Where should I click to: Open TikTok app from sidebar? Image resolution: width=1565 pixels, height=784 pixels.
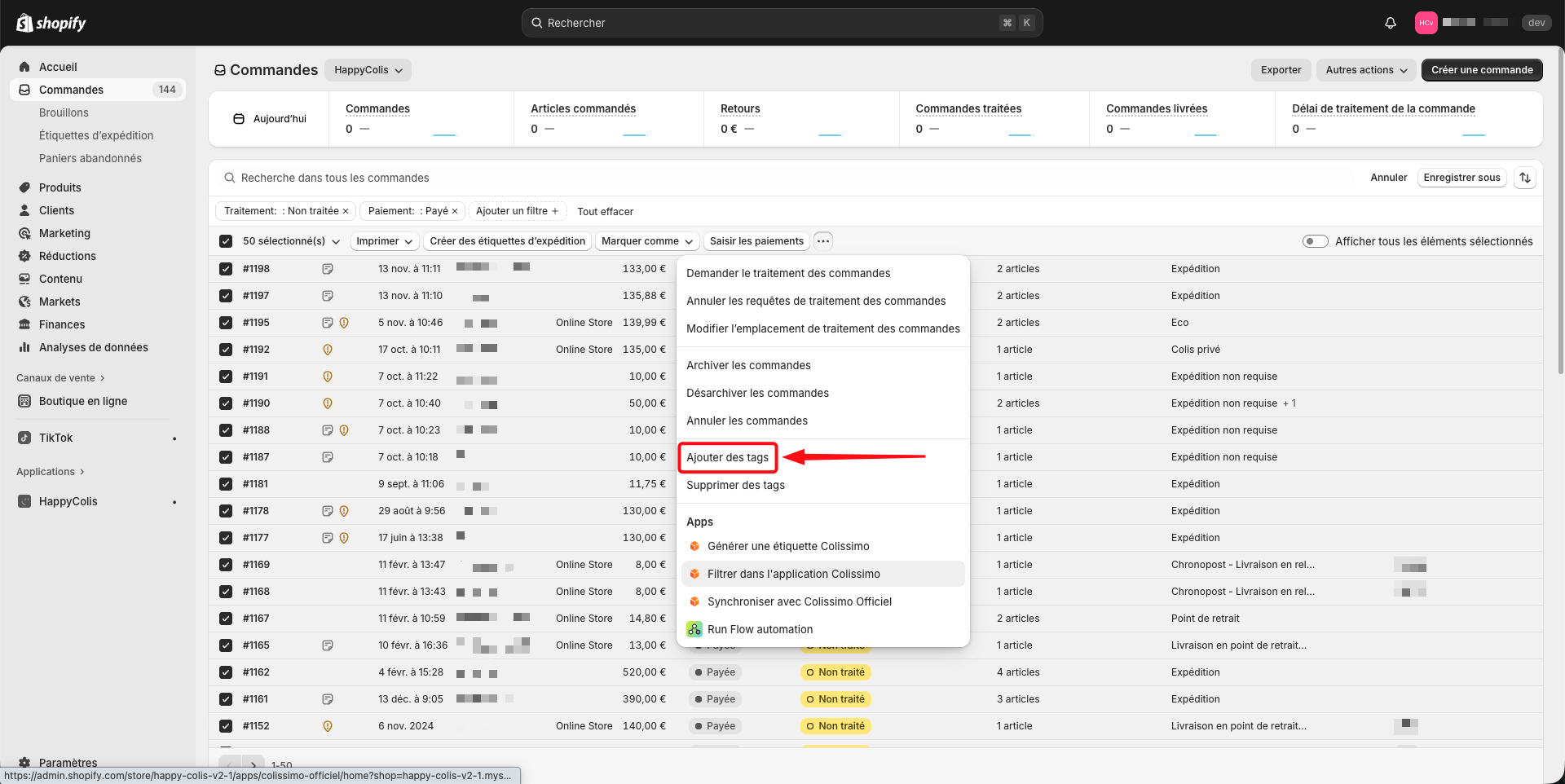55,438
